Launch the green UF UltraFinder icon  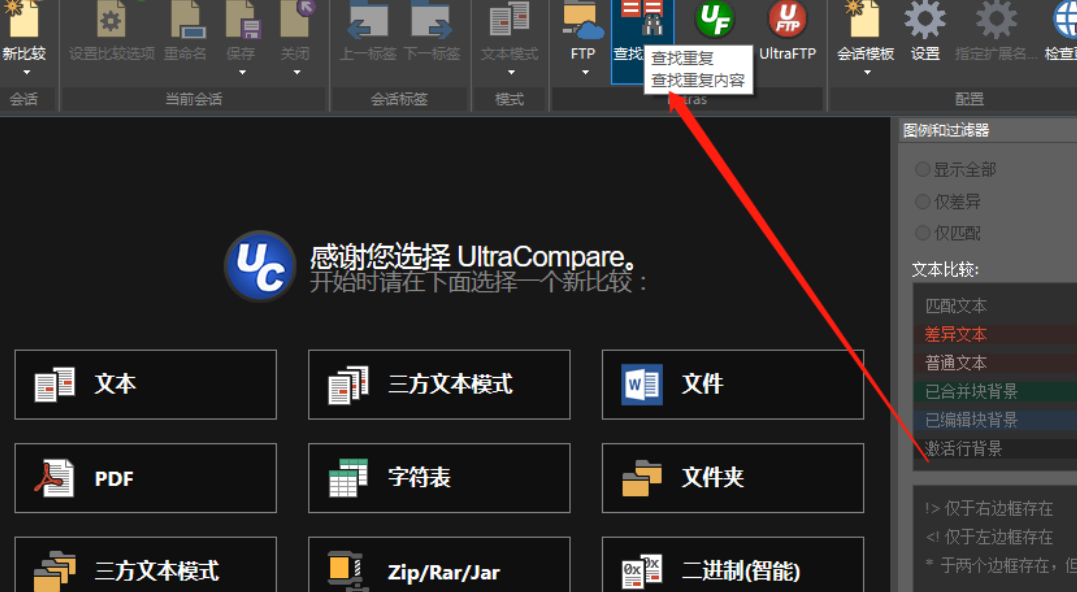(715, 19)
